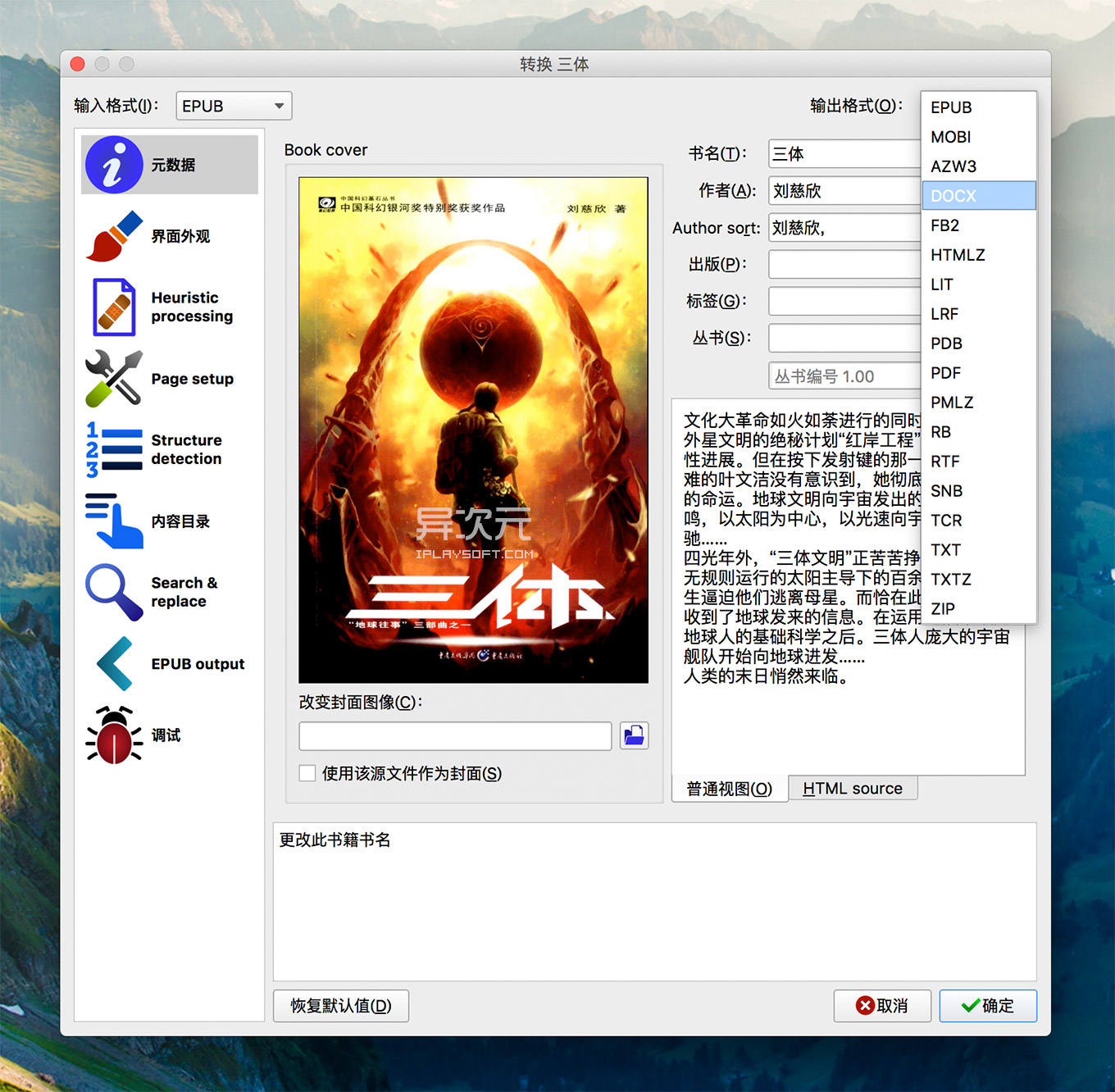The height and width of the screenshot is (1092, 1115).
Task: Close the 转换 三体 window with red button
Action: click(x=78, y=64)
